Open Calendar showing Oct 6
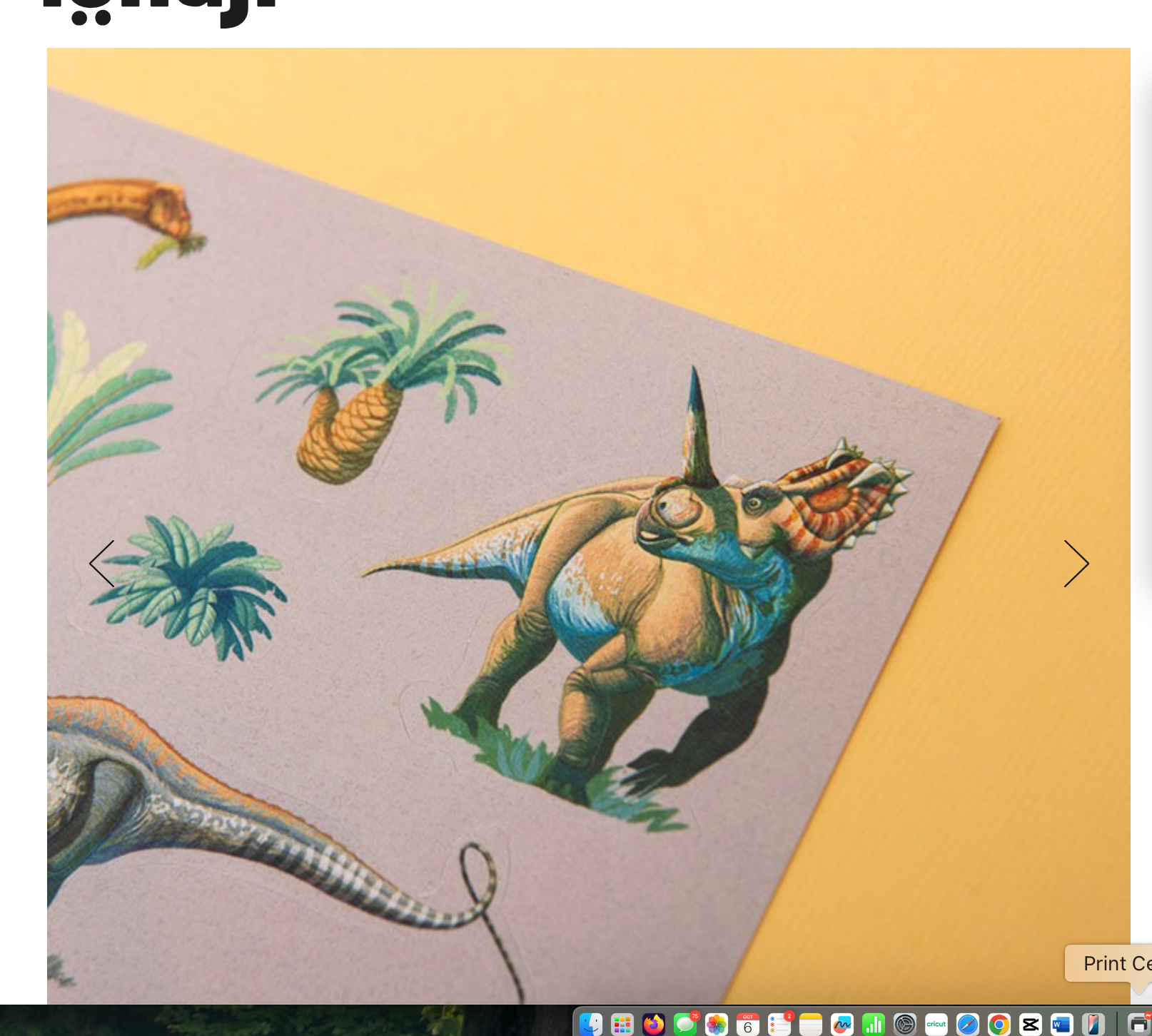1152x1036 pixels. pos(748,1025)
